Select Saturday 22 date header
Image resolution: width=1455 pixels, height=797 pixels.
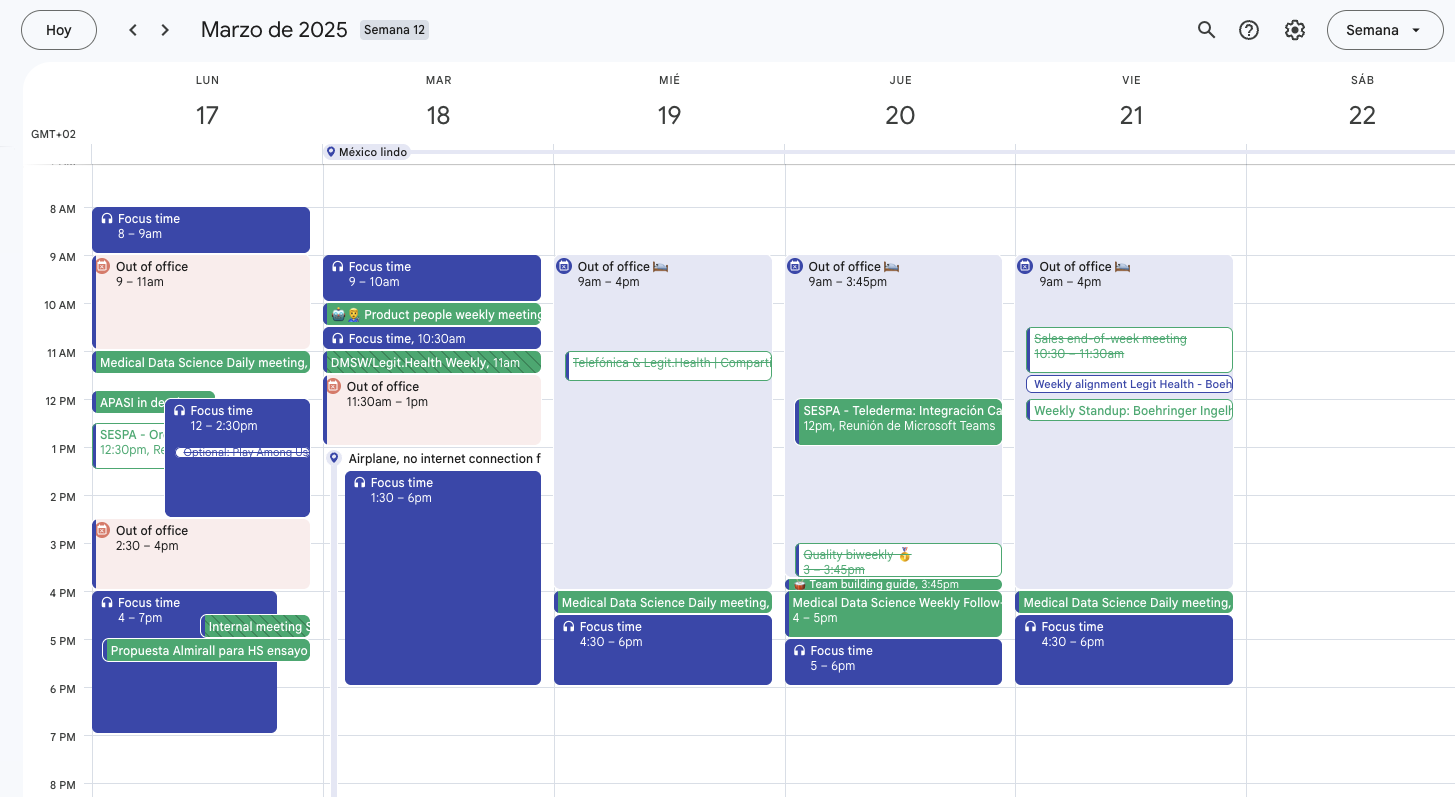point(1362,115)
